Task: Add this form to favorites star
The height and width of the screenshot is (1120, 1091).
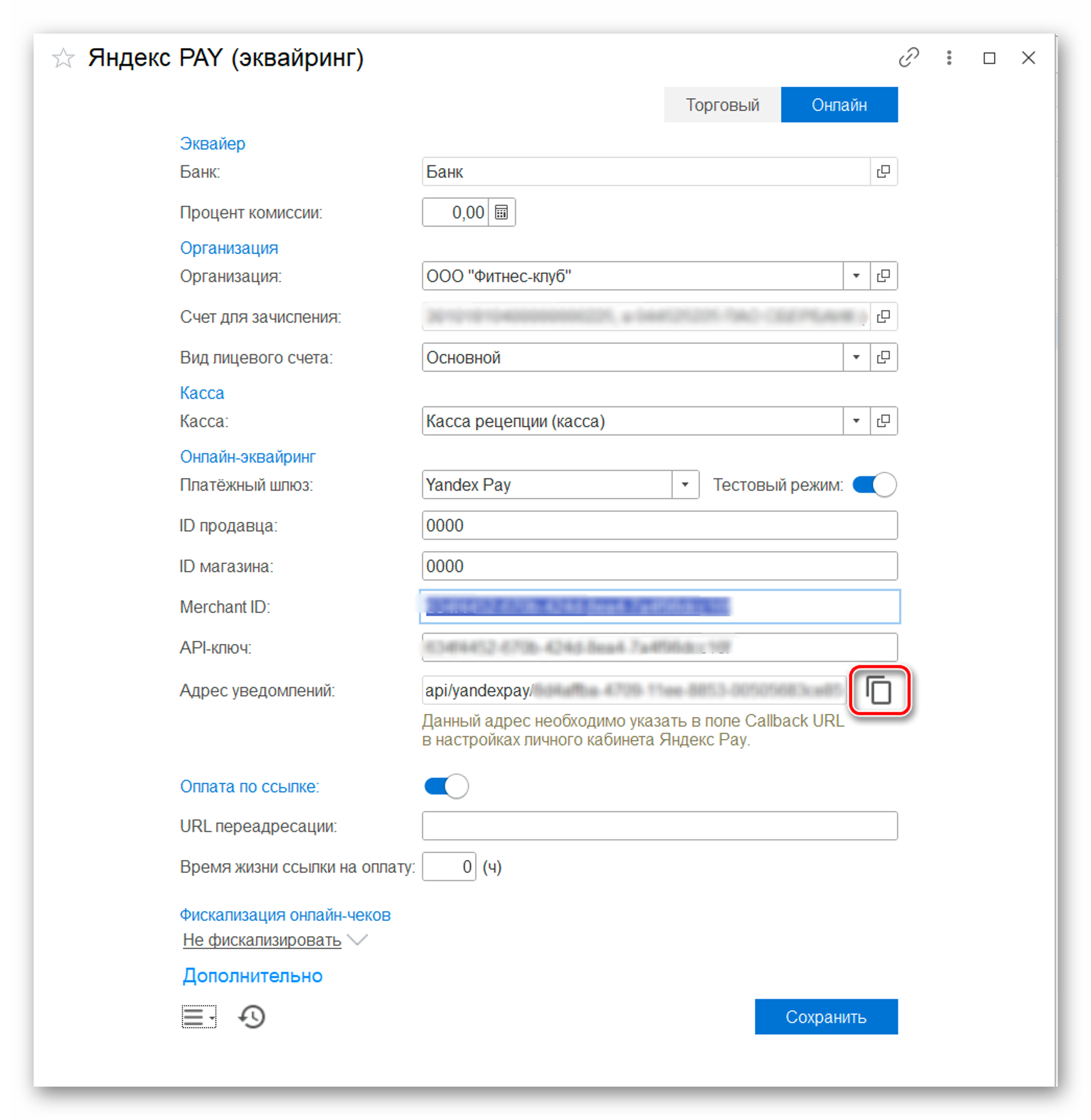Action: (63, 58)
